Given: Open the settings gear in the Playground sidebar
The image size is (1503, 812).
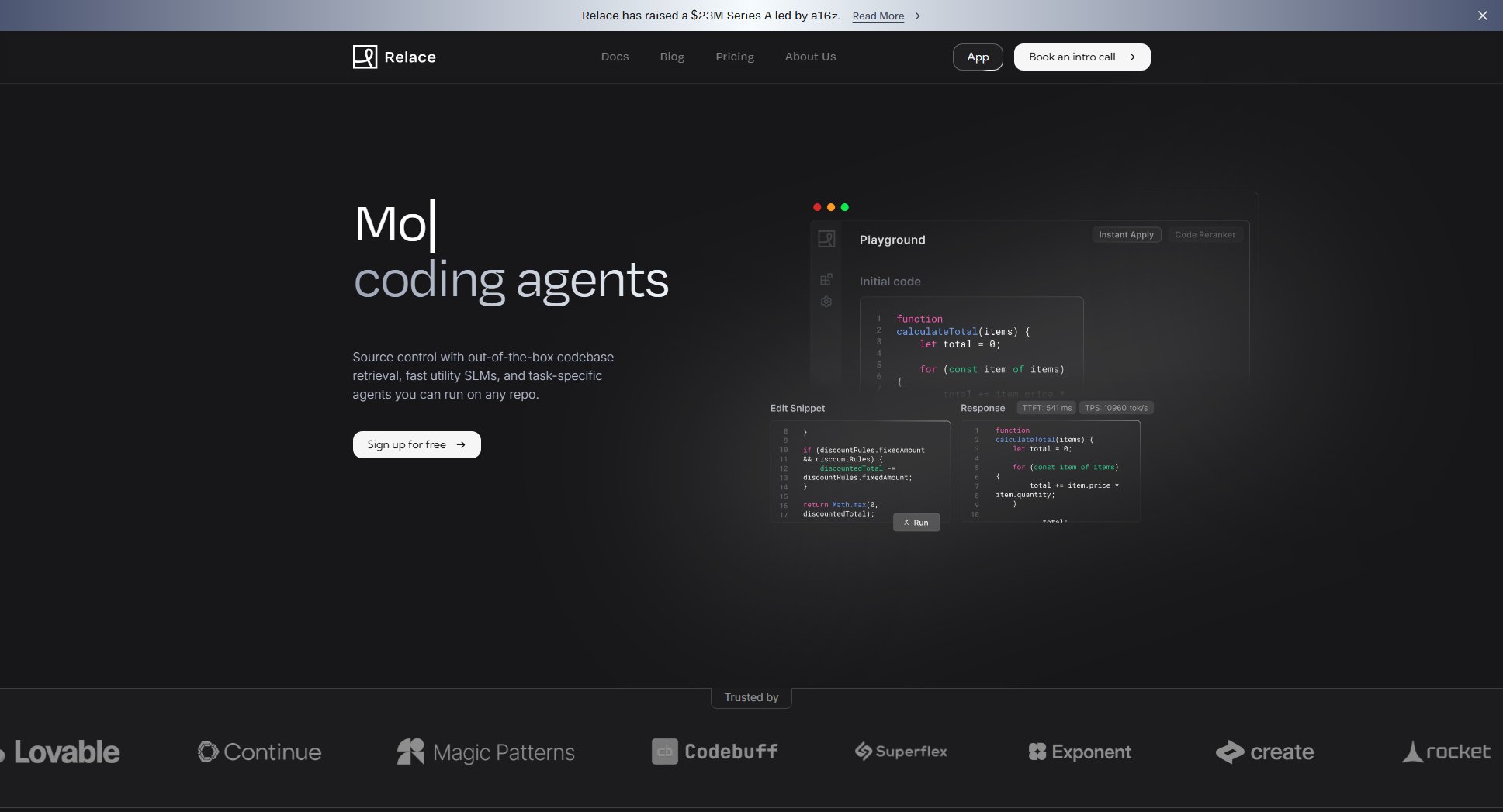Looking at the screenshot, I should [826, 302].
